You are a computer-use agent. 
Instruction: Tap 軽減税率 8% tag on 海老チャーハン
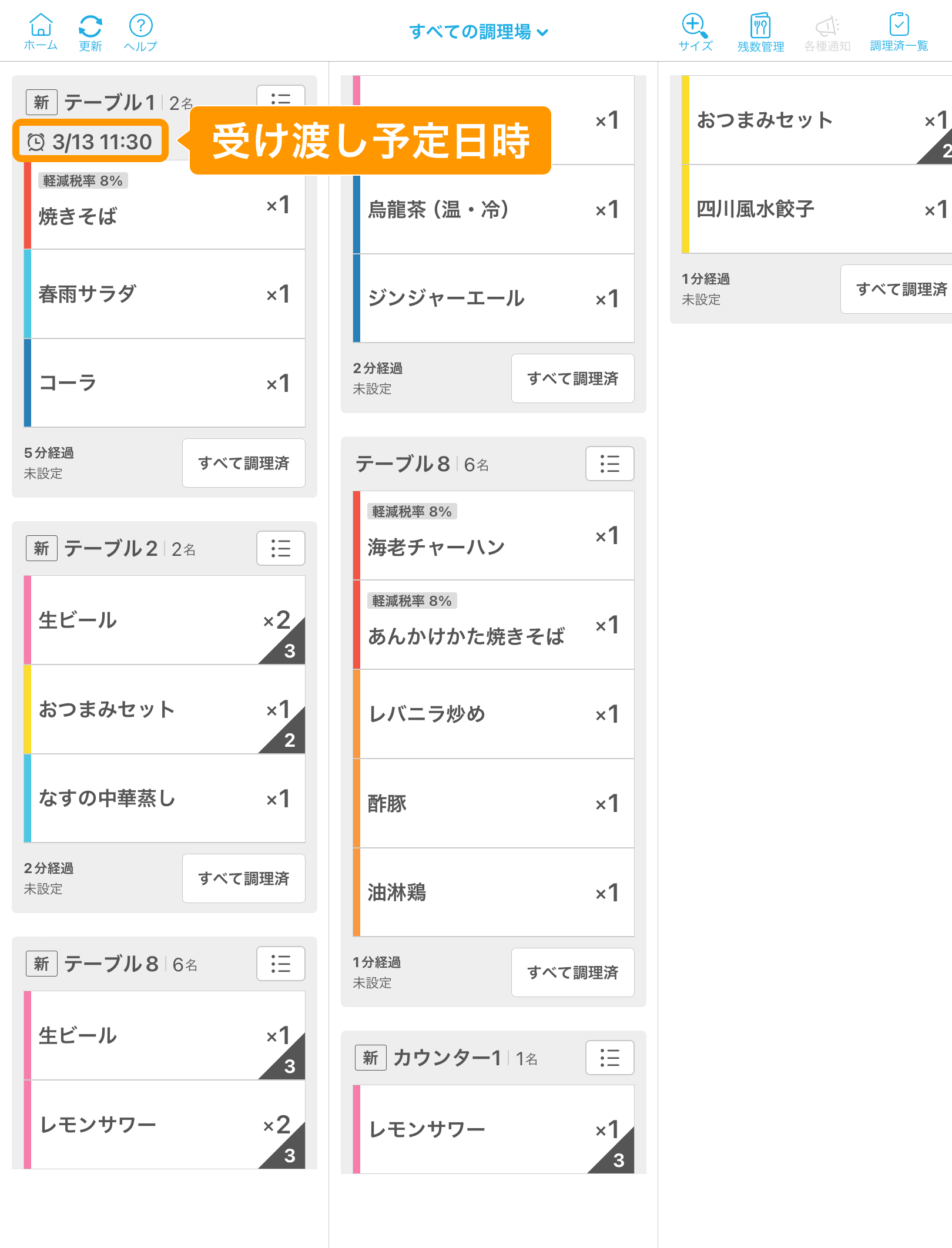pyautogui.click(x=412, y=511)
